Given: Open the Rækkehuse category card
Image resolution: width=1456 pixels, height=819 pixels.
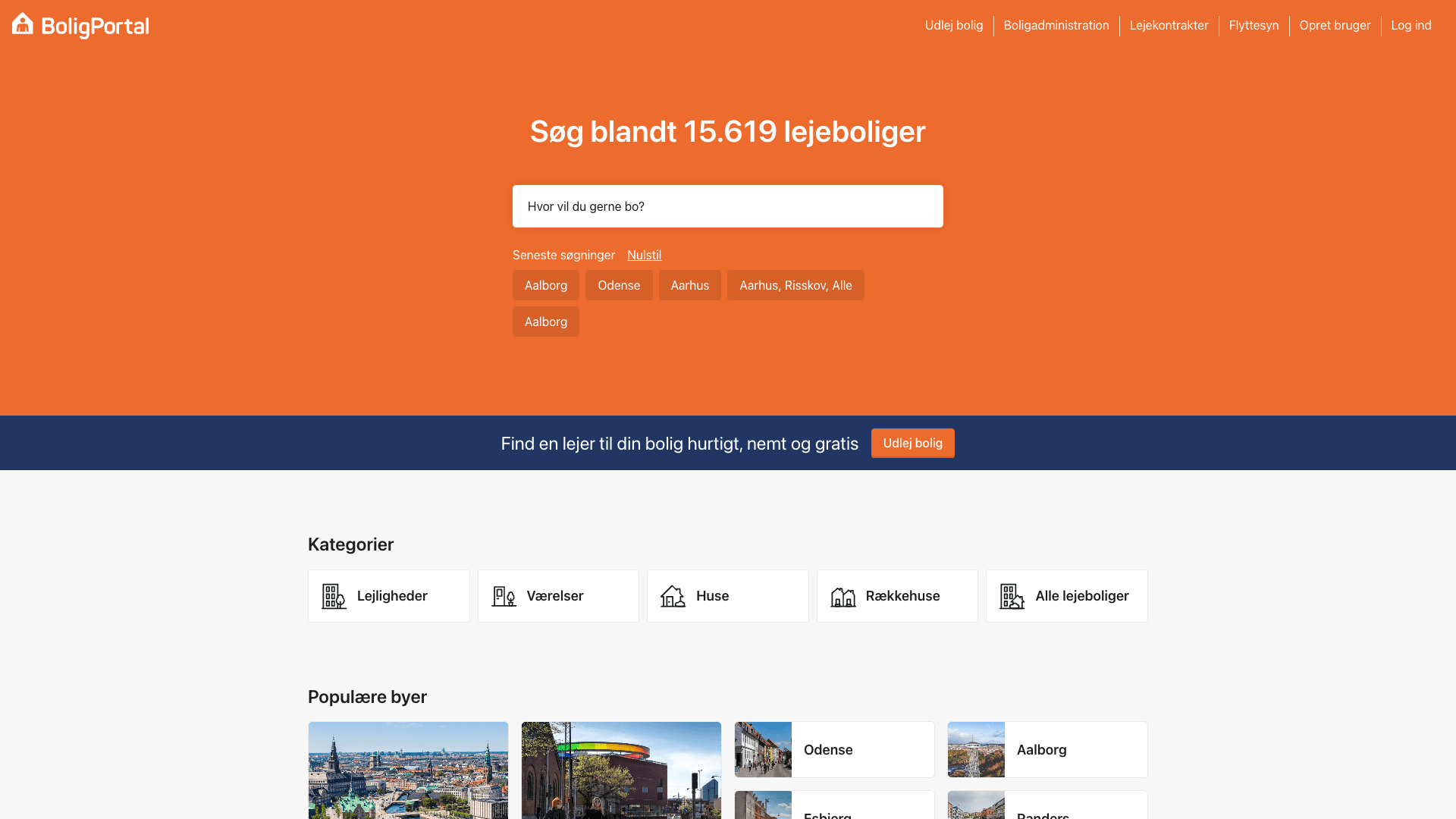Looking at the screenshot, I should coord(897,596).
